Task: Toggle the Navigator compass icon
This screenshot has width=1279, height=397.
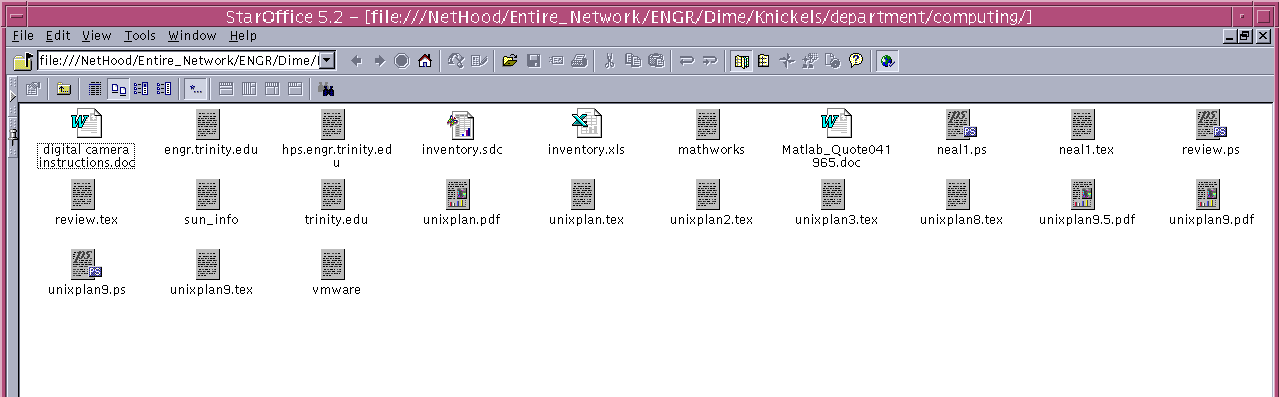Action: (787, 61)
